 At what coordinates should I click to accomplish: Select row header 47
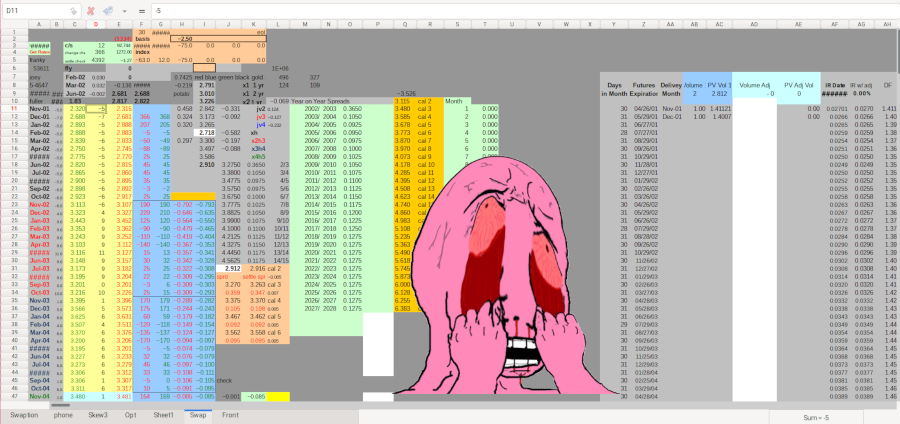tap(14, 396)
